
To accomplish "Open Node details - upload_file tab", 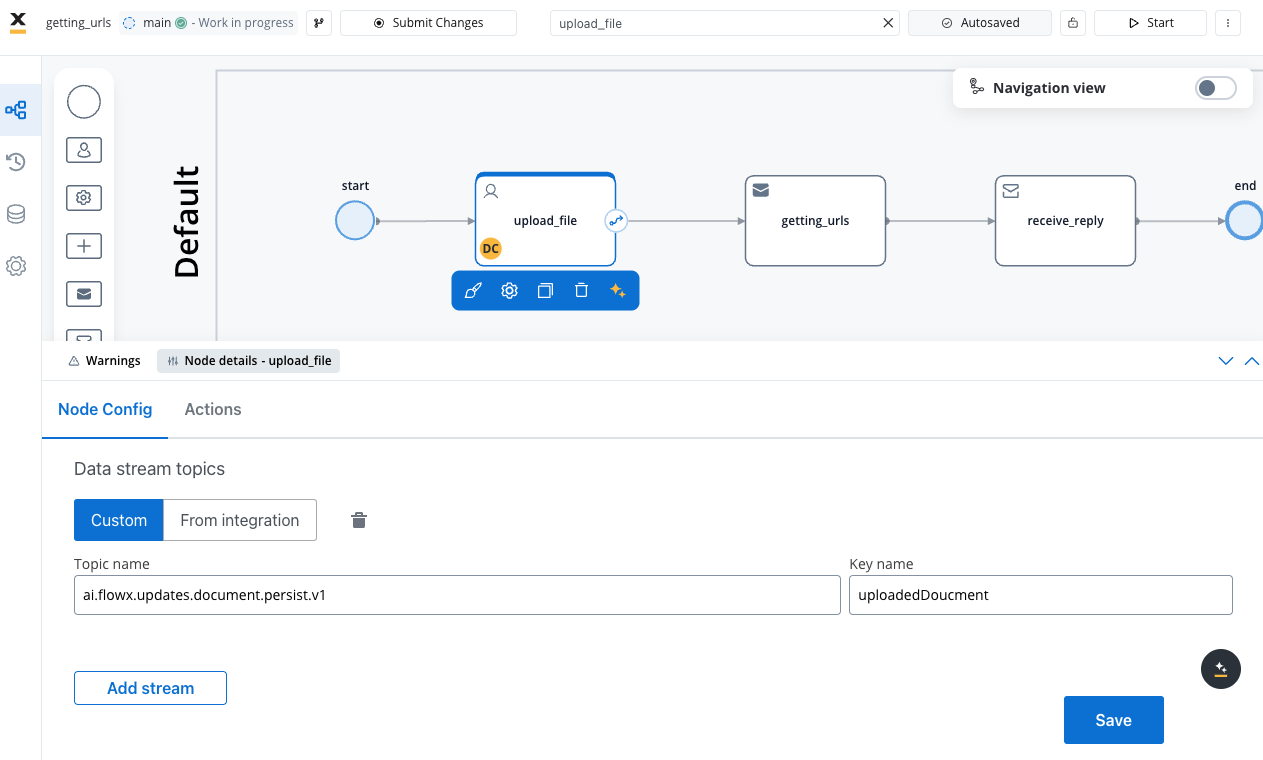I will point(249,361).
